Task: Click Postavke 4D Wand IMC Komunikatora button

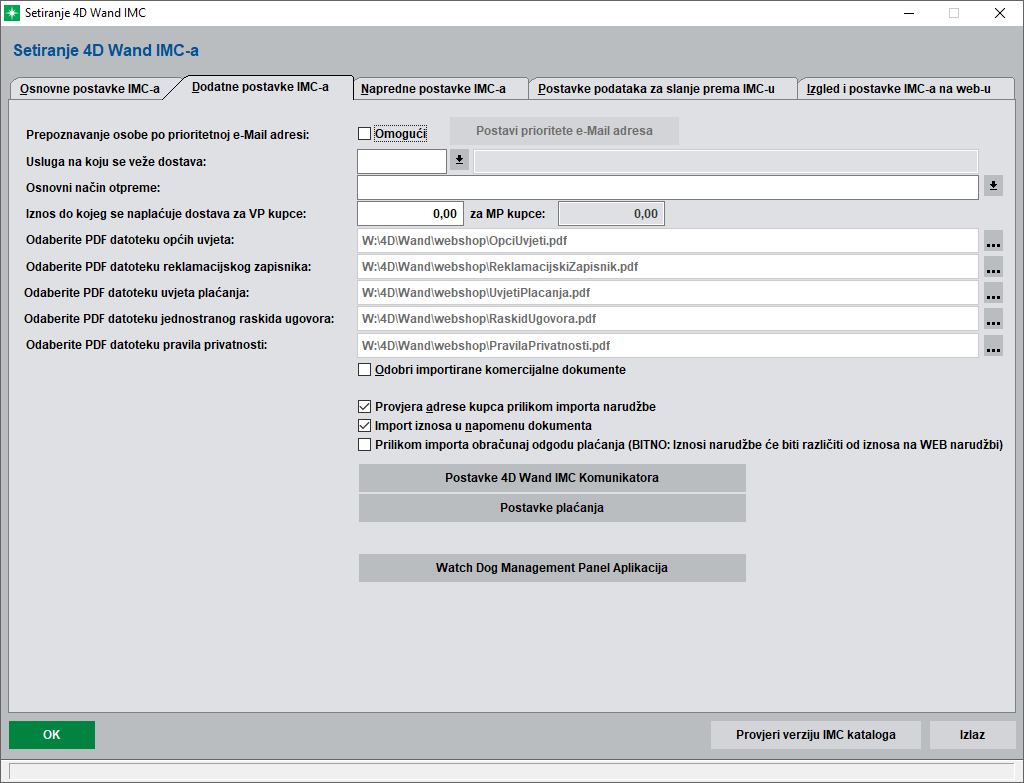Action: click(552, 478)
